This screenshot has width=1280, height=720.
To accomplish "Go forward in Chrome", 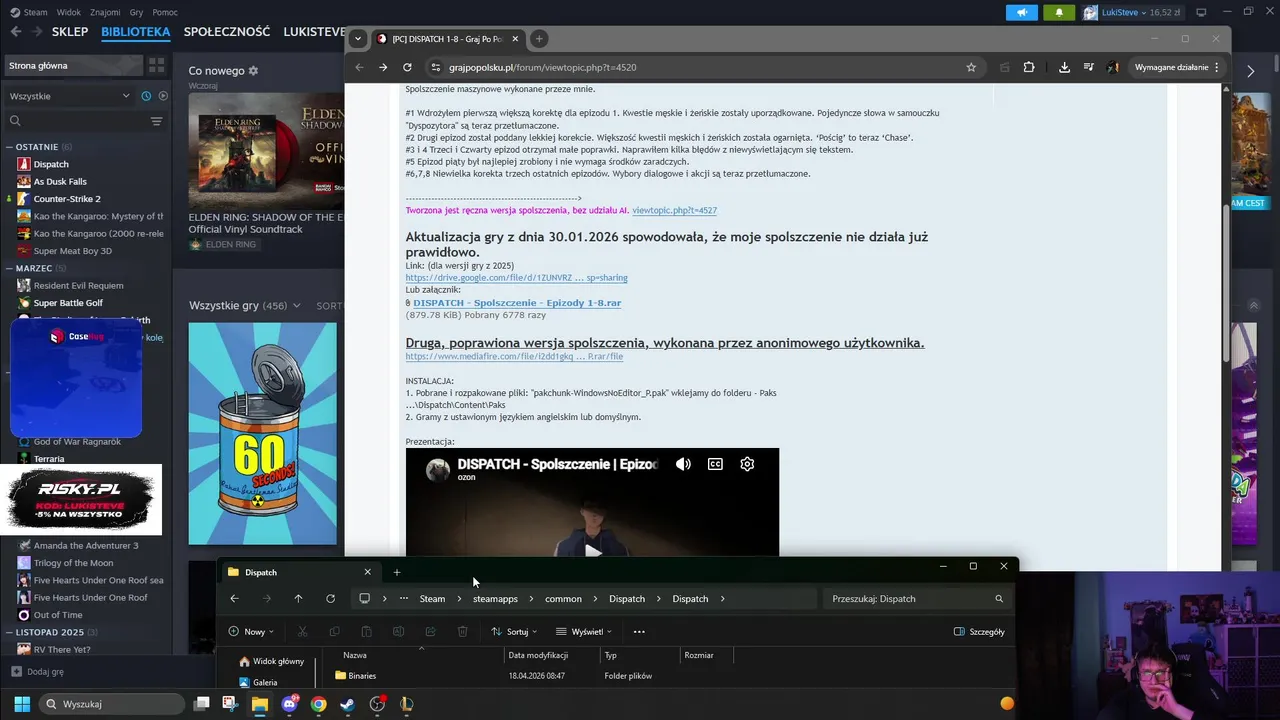I will point(383,67).
